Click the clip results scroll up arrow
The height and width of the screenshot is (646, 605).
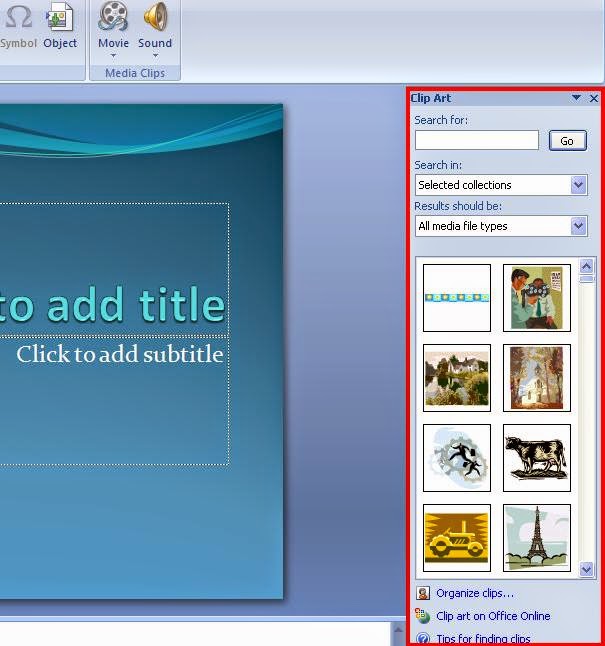(x=586, y=266)
